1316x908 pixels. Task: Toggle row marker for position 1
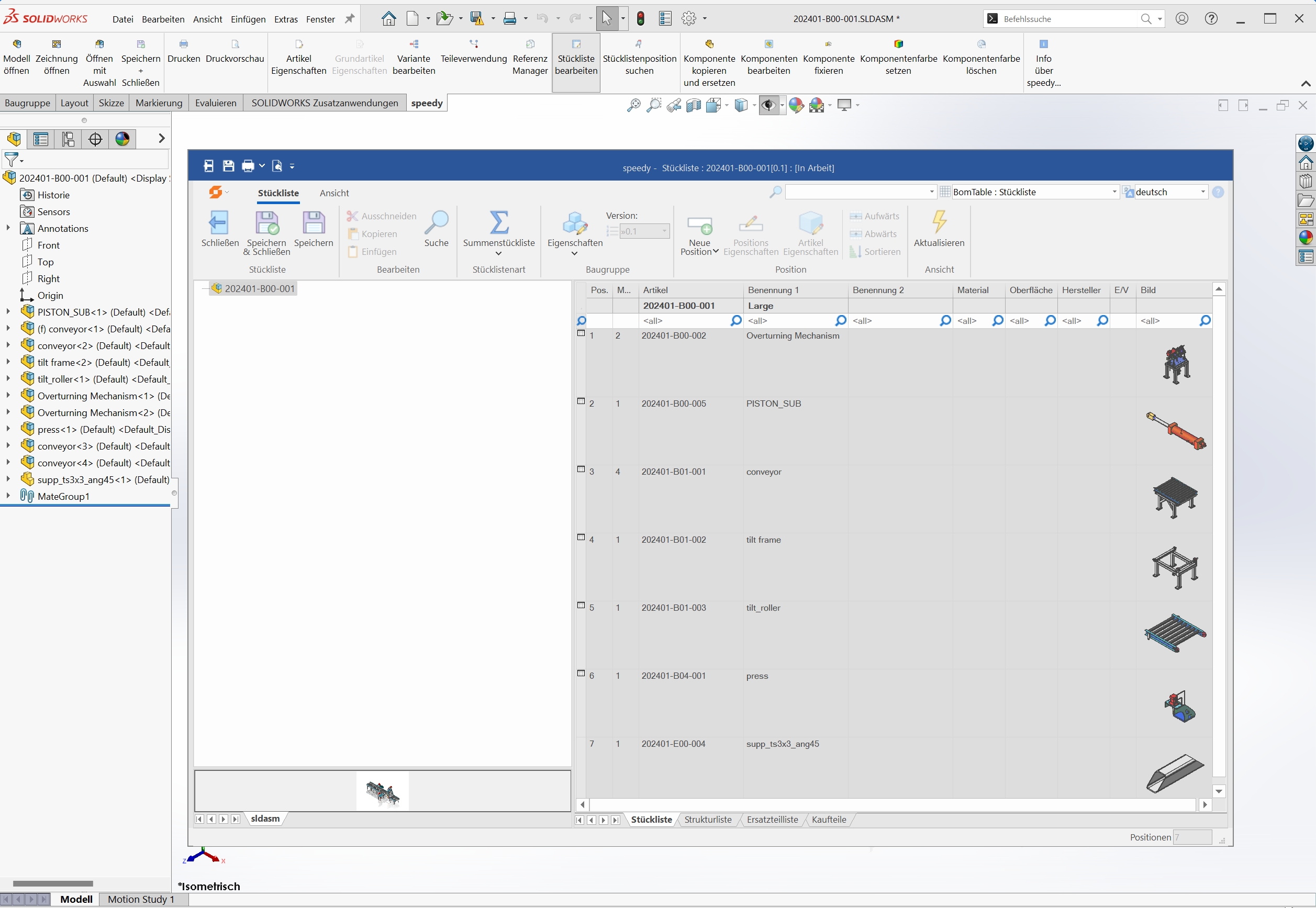click(581, 333)
